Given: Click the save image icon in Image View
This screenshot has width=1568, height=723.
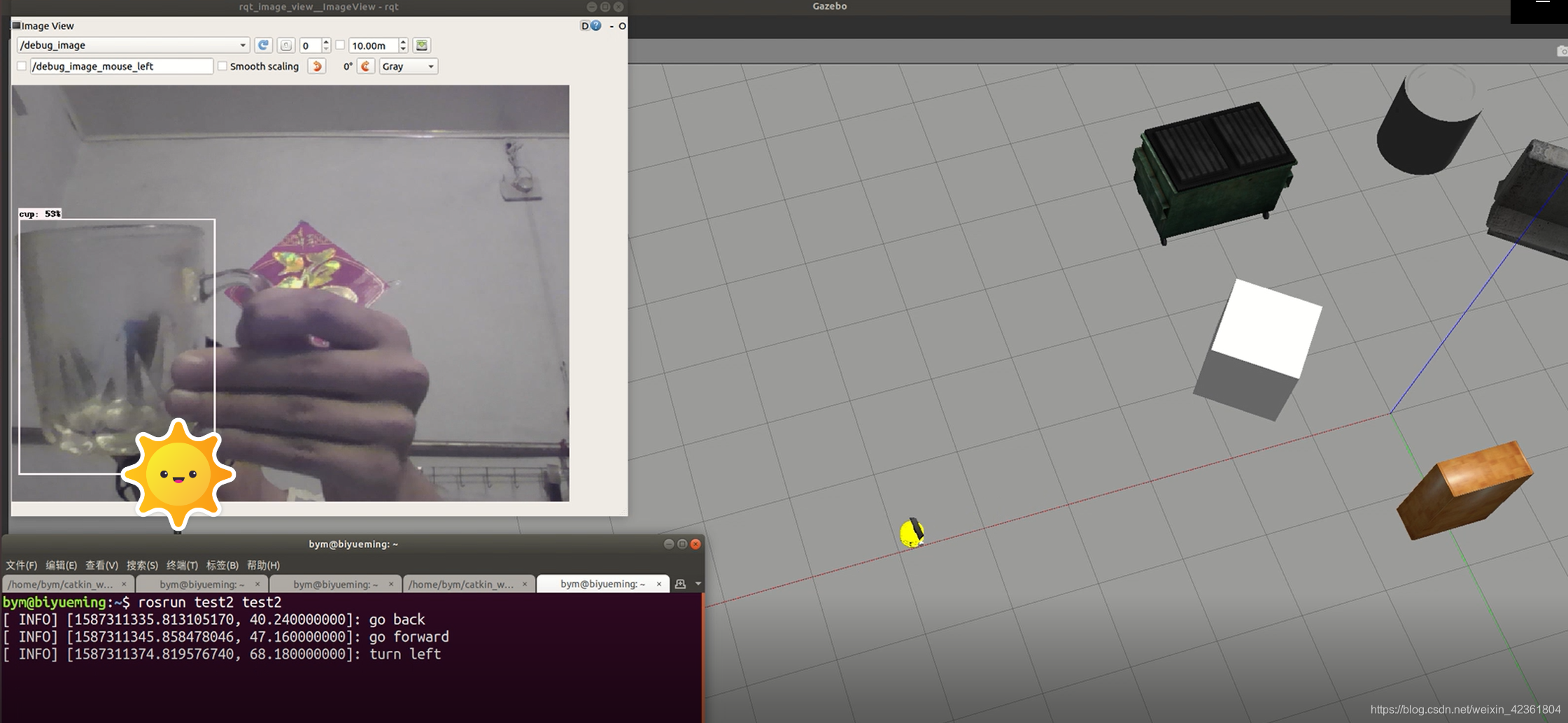Looking at the screenshot, I should coord(422,45).
